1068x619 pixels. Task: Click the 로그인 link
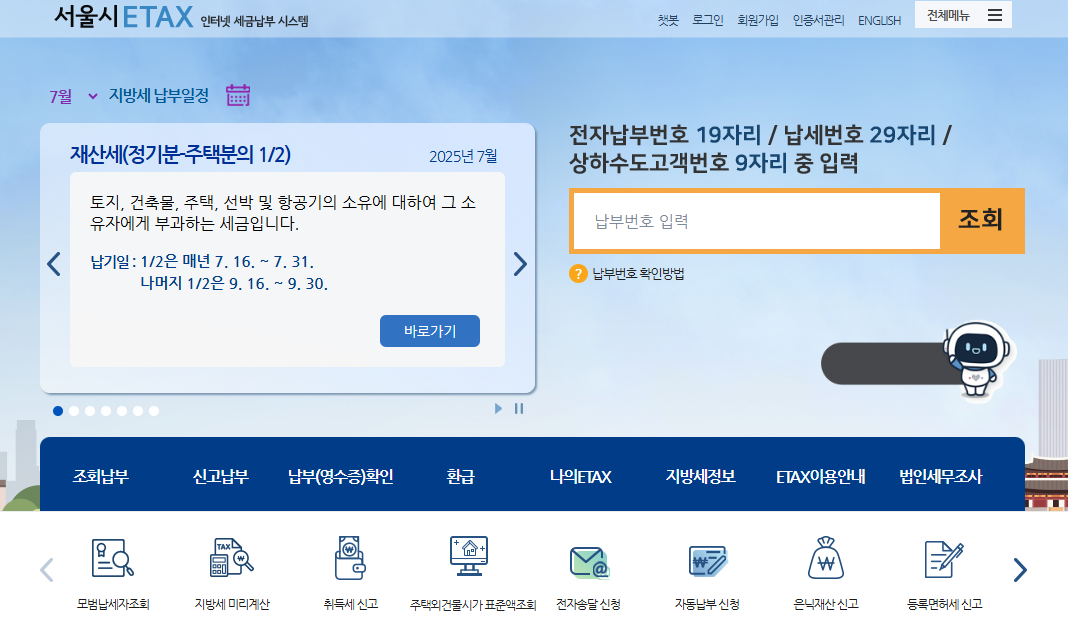click(x=708, y=20)
